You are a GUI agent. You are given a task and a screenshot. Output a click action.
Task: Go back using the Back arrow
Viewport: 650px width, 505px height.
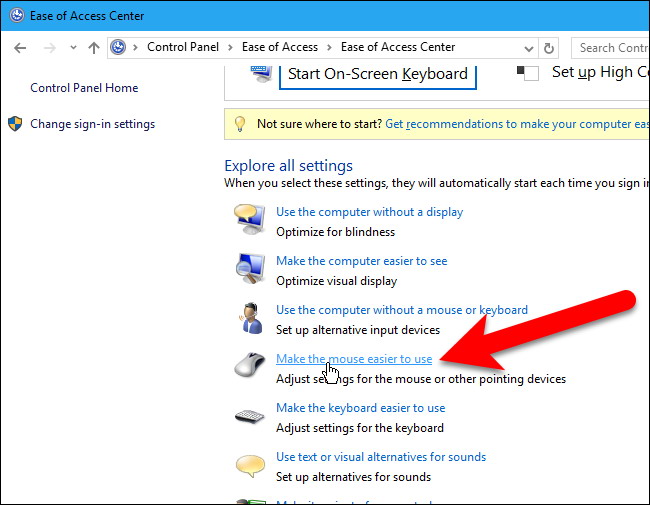coord(20,48)
